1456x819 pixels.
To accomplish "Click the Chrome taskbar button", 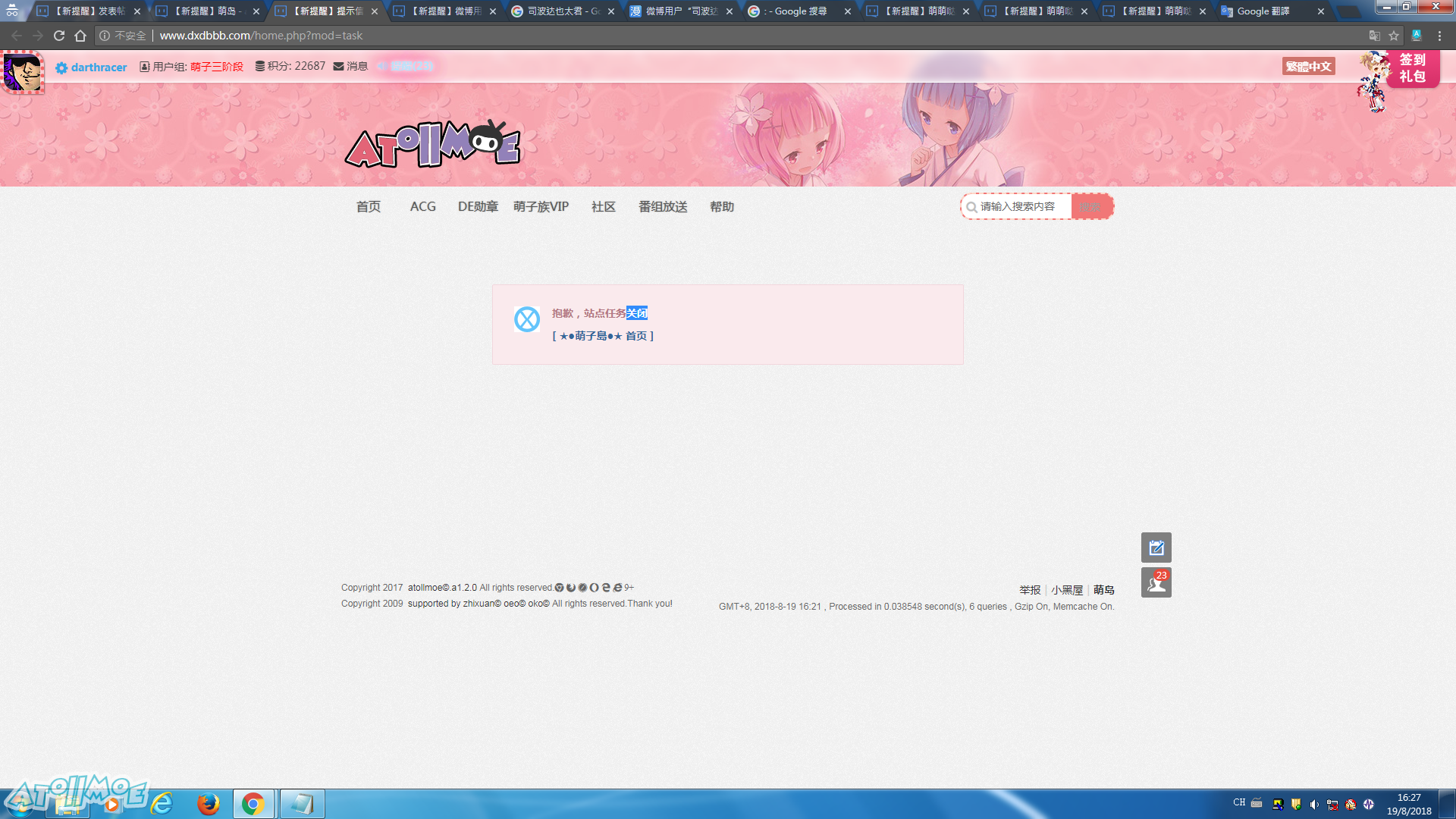I will [x=253, y=803].
